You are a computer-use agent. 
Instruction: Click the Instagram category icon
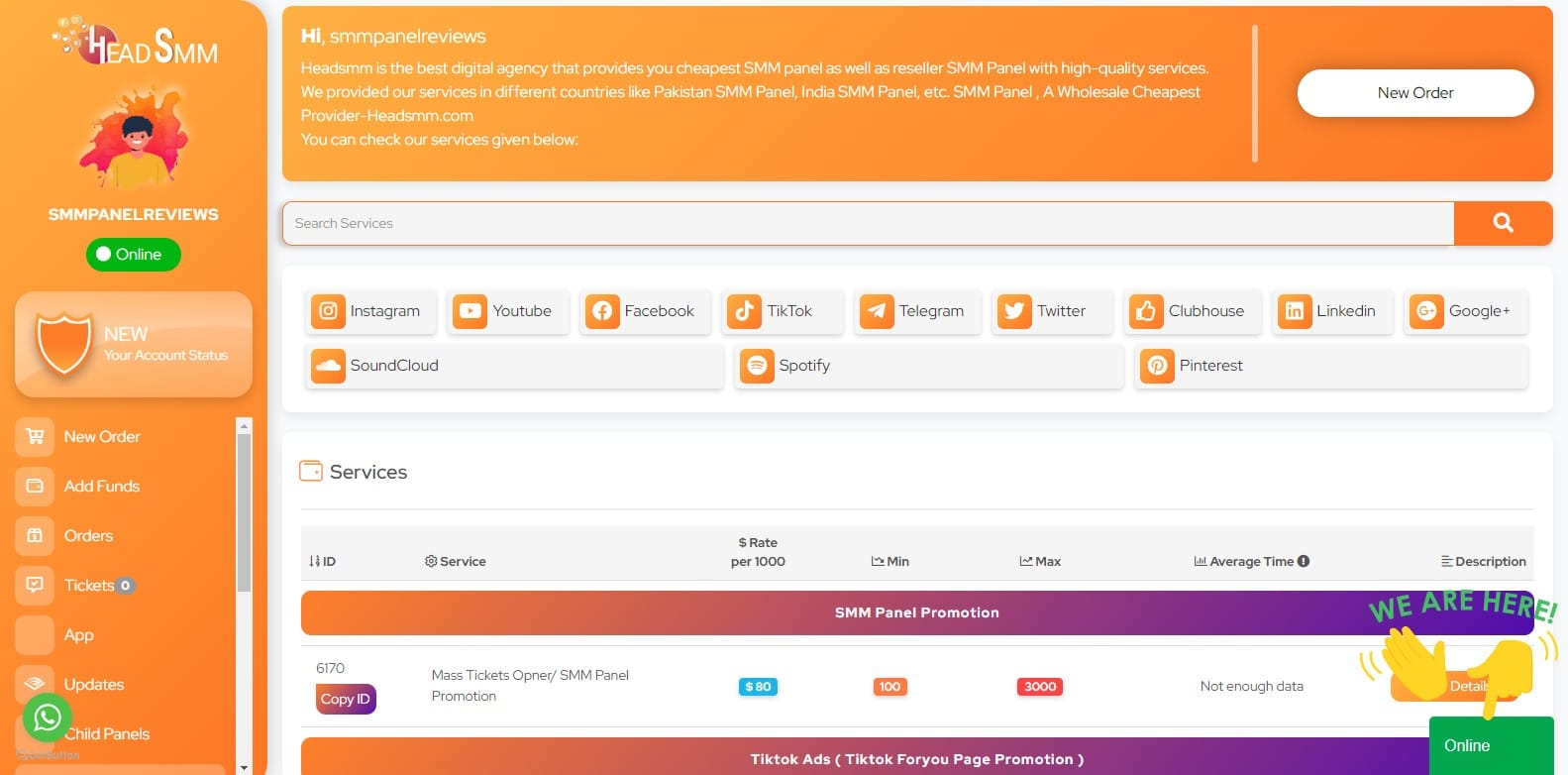point(328,311)
